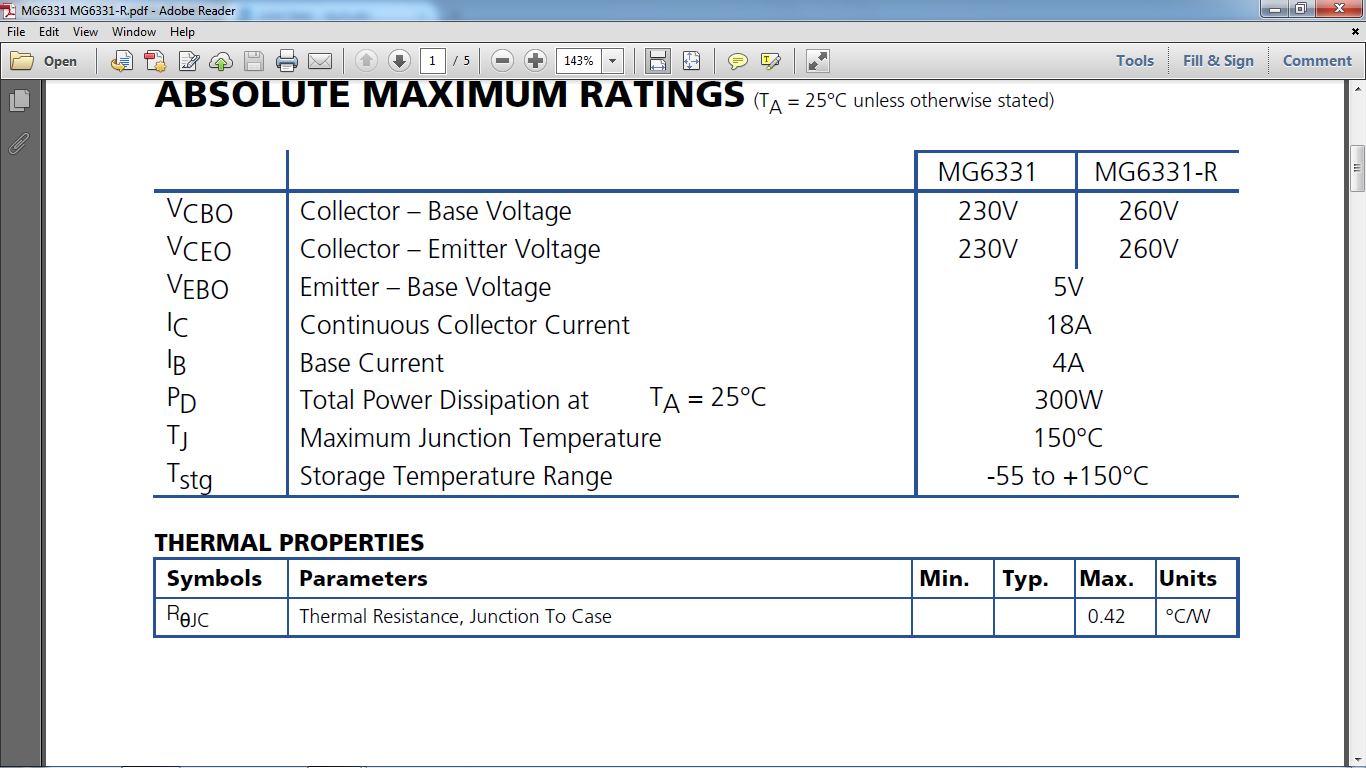The image size is (1366, 768).
Task: Show attachments paperclip panel in sidebar
Action: tap(19, 144)
